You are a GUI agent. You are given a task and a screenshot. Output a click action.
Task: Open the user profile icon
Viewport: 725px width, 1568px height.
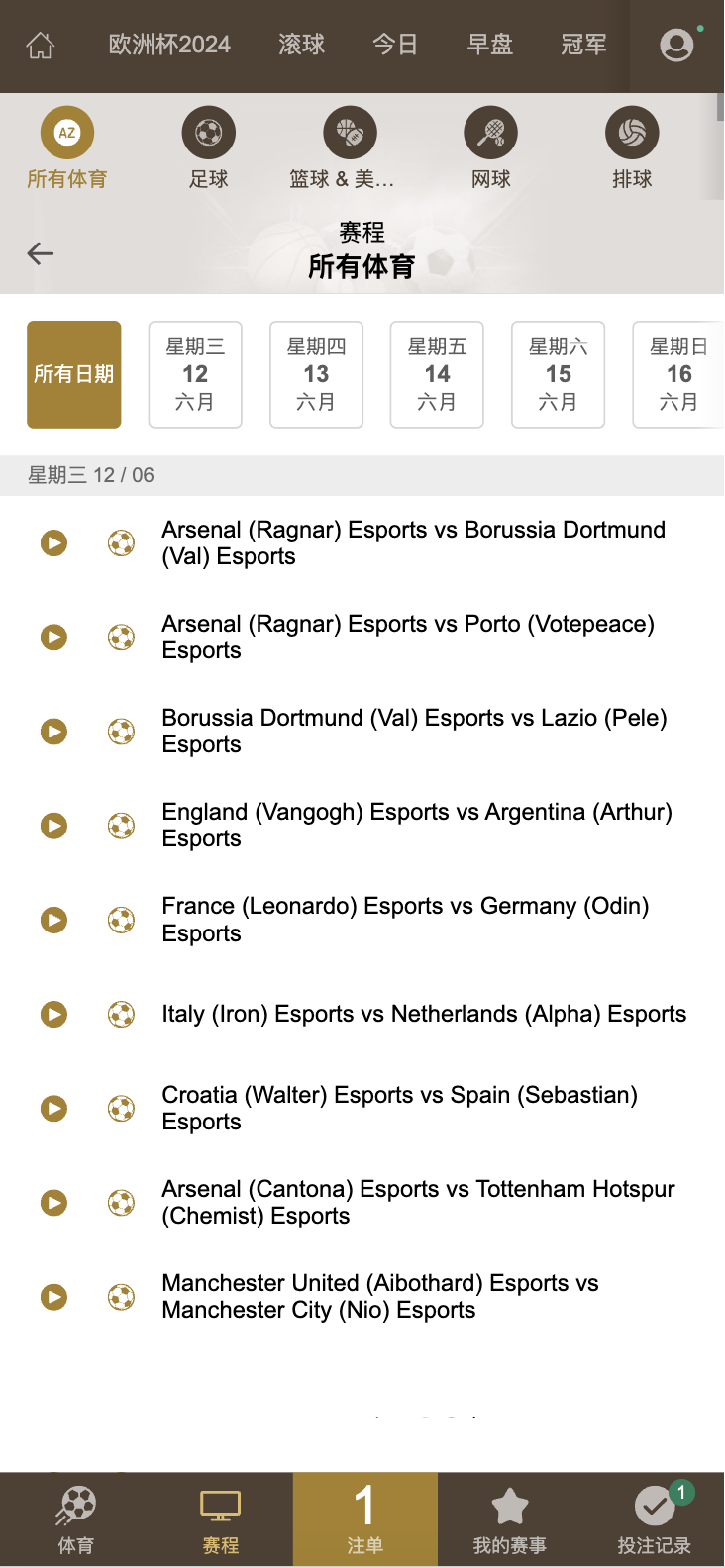(x=676, y=45)
